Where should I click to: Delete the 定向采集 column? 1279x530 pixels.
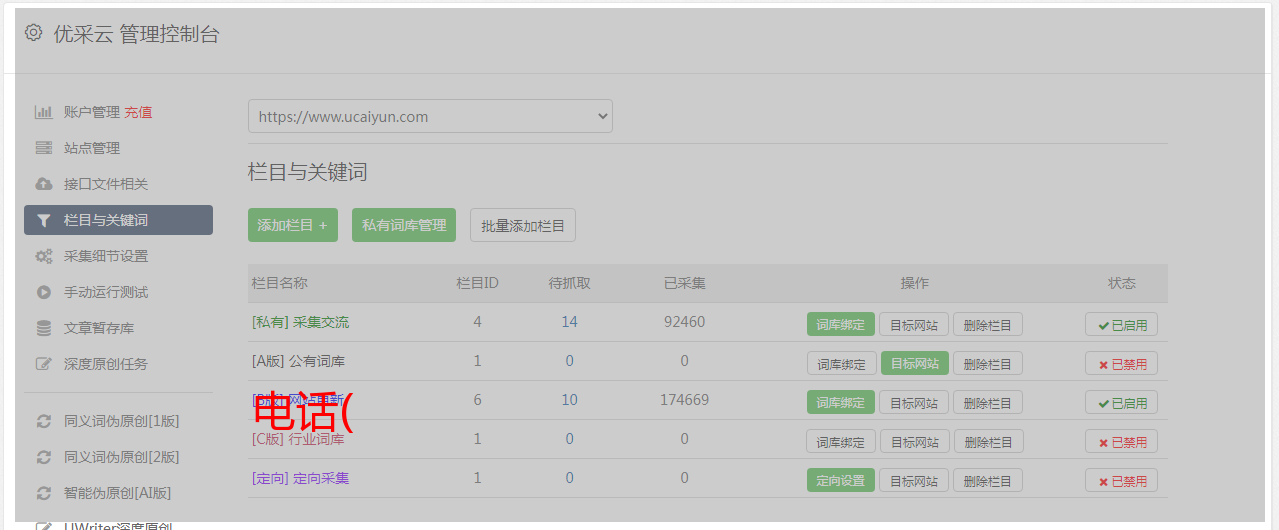[x=988, y=480]
